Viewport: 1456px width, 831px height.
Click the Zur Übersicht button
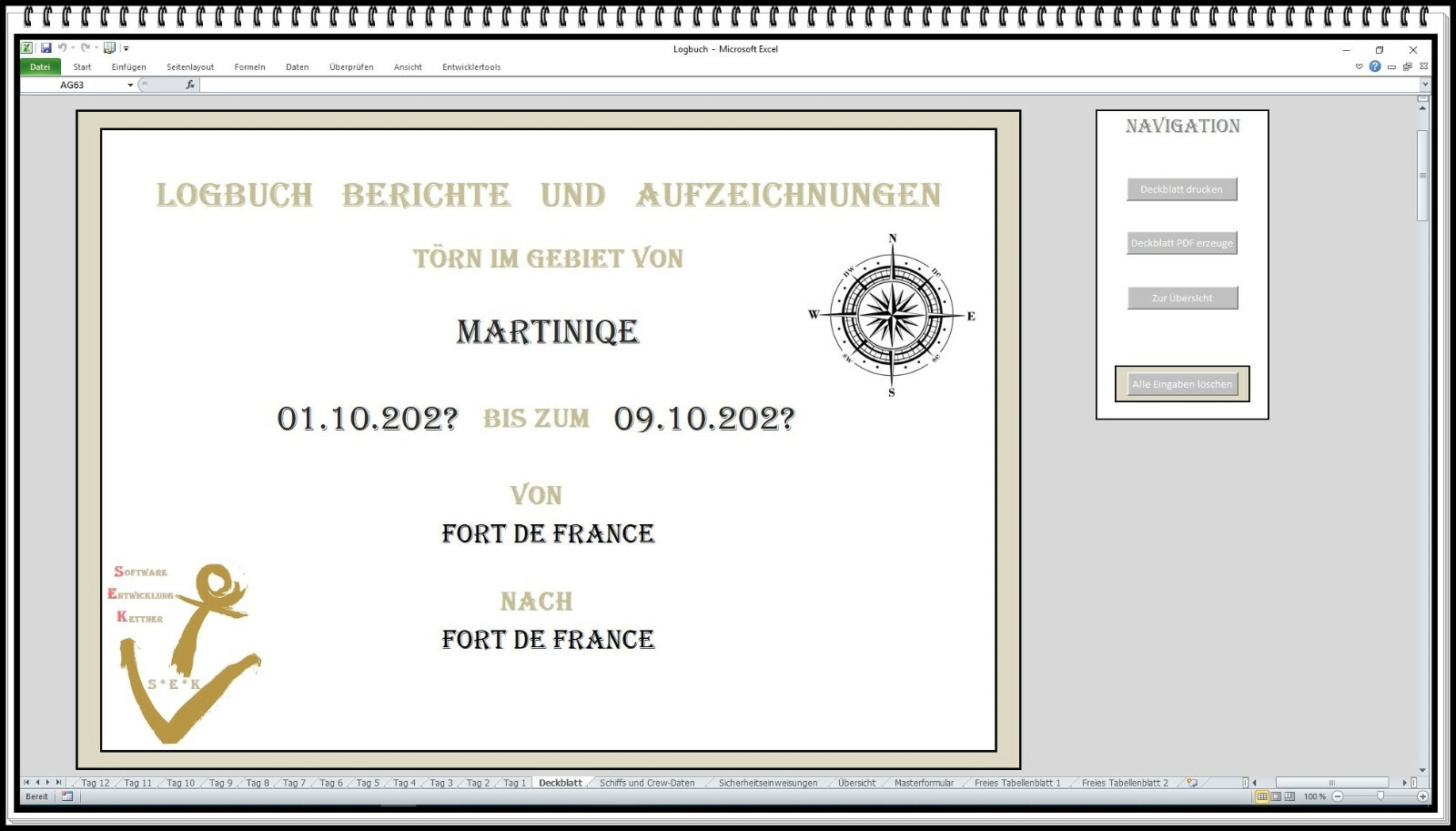(1182, 298)
